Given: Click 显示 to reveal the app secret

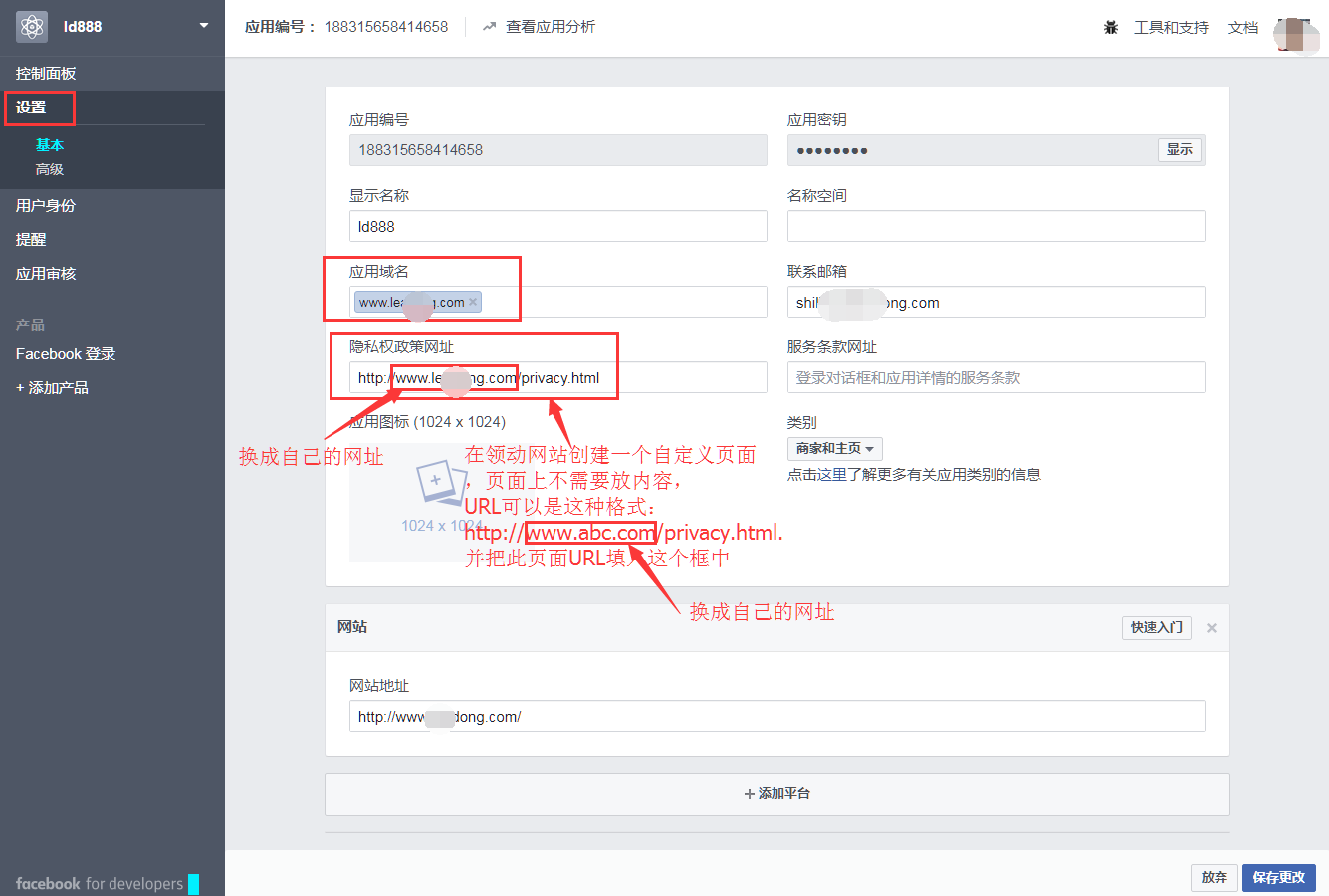Looking at the screenshot, I should [x=1179, y=149].
